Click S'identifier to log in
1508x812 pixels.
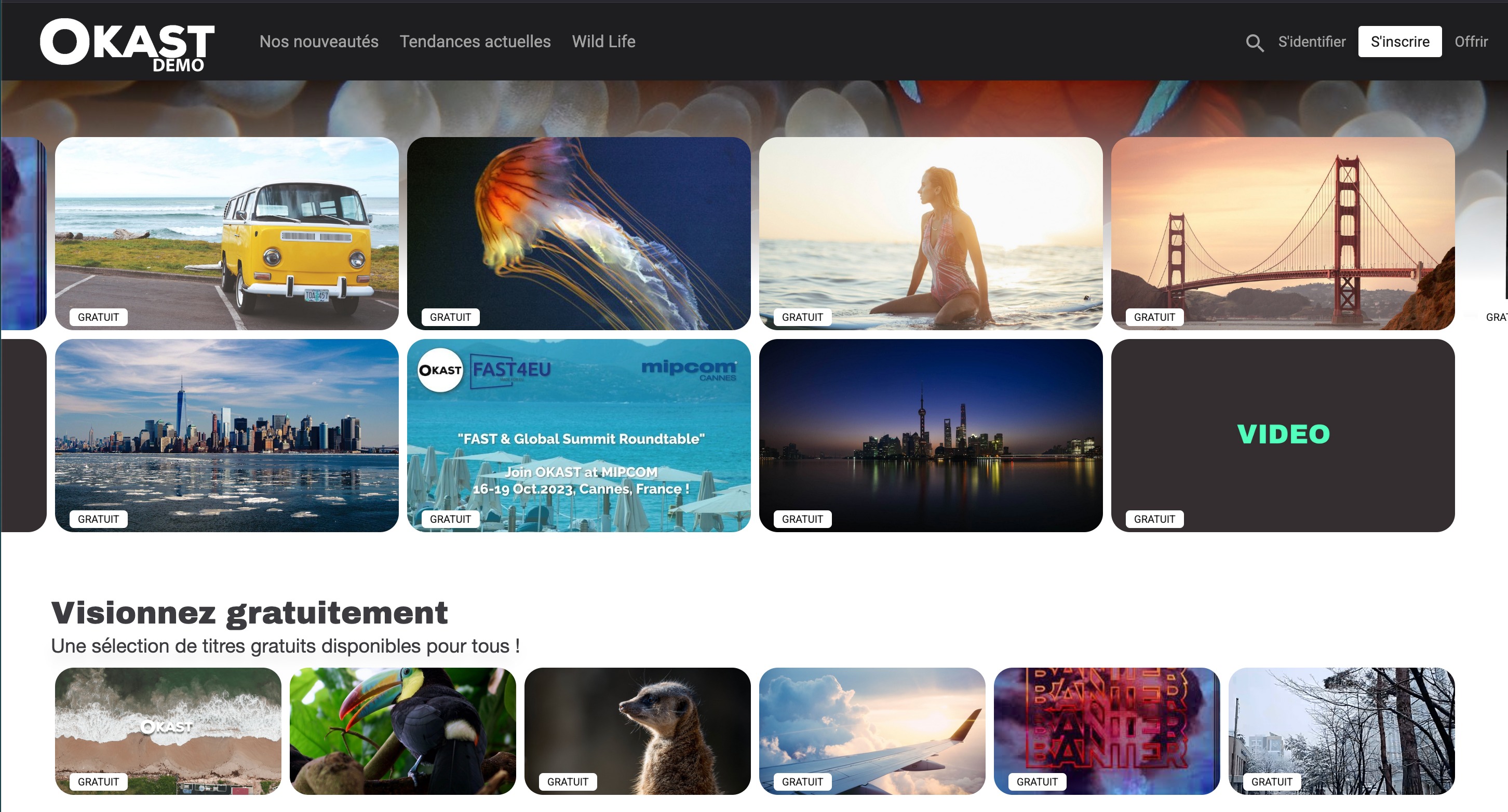click(x=1311, y=42)
